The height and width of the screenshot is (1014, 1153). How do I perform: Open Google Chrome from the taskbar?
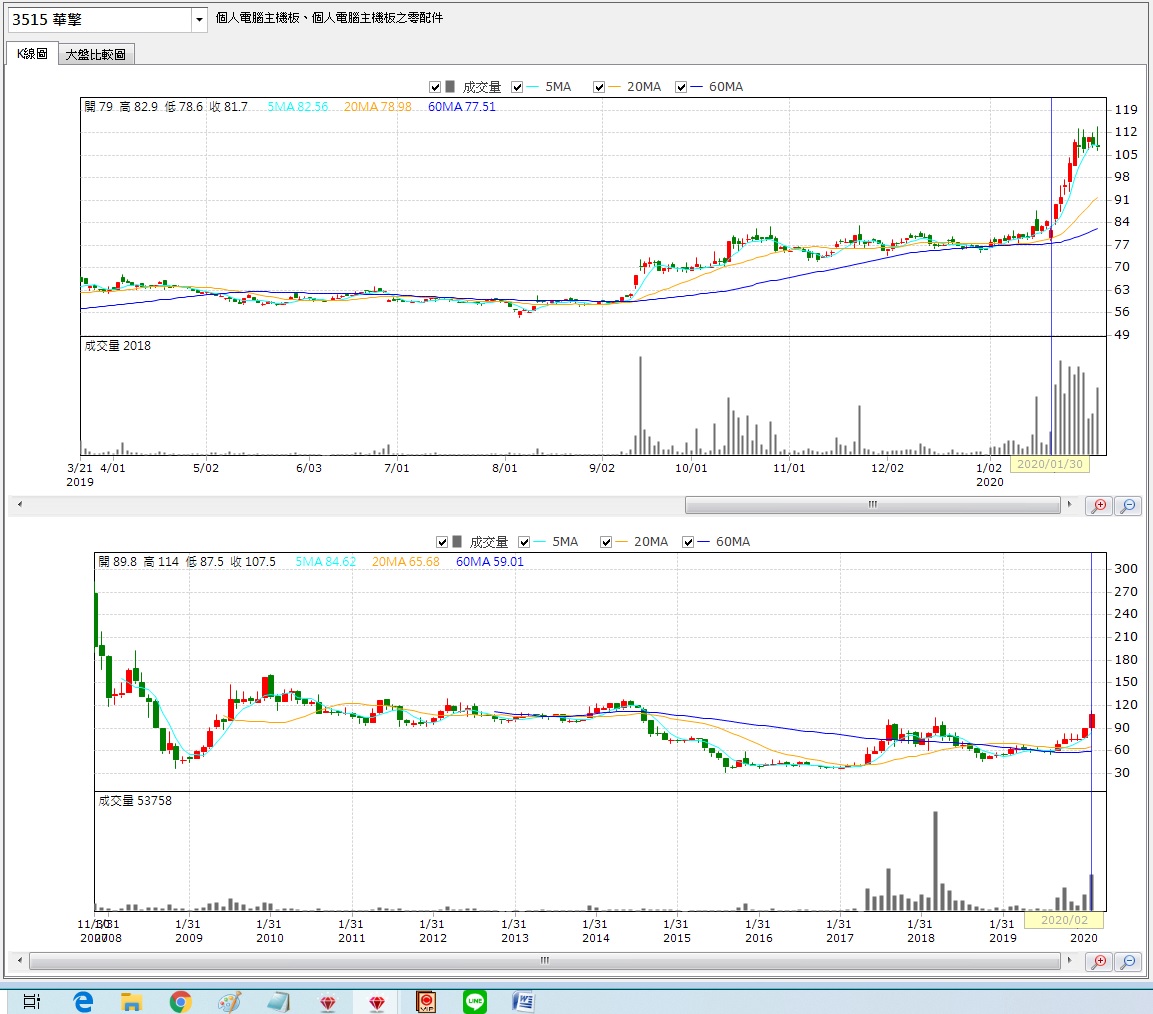180,1001
